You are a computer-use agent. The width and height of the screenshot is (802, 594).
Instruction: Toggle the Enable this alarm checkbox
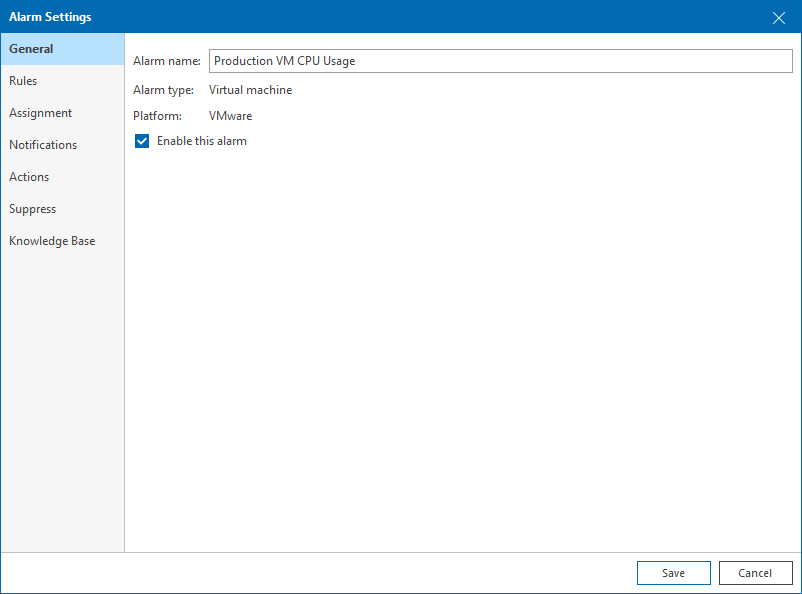pyautogui.click(x=142, y=141)
